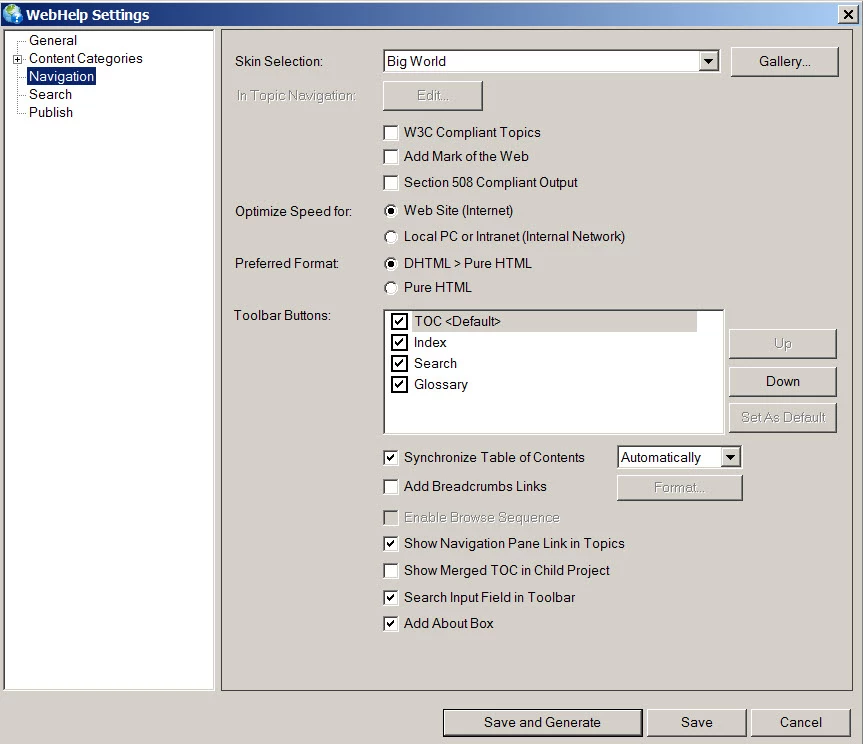The image size is (863, 744).
Task: Select the Index row in toolbar list
Action: point(430,342)
